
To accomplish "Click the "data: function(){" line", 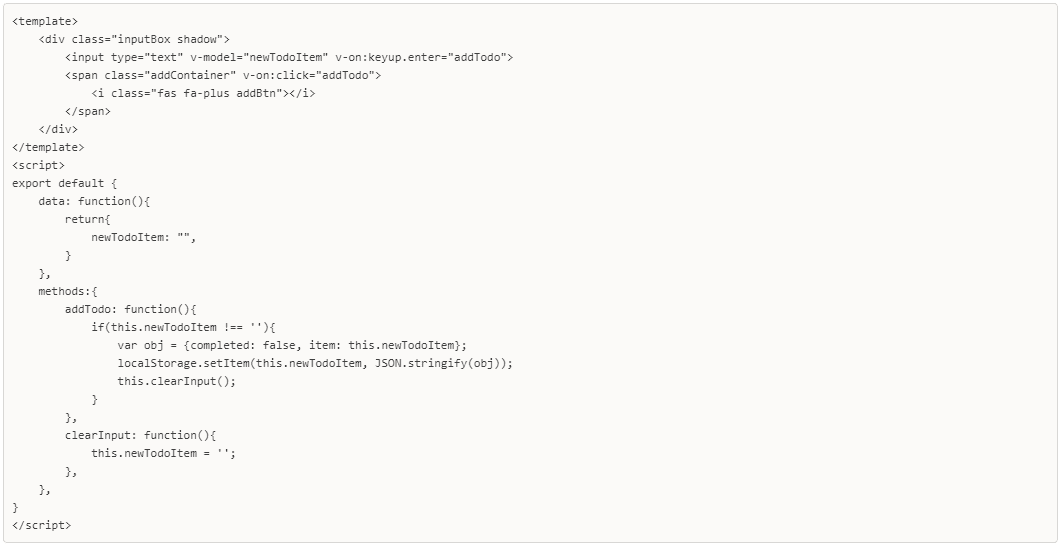I will 94,201.
